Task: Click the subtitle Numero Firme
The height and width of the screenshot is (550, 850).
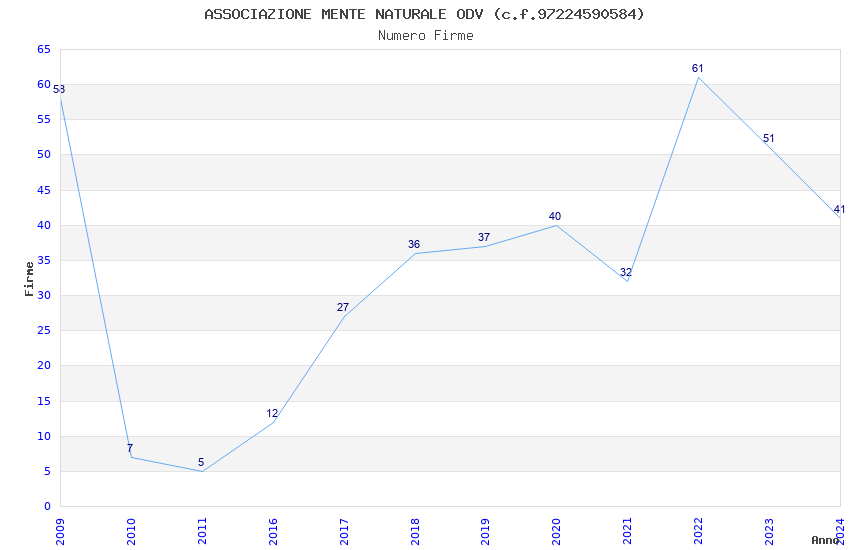Action: 426,36
